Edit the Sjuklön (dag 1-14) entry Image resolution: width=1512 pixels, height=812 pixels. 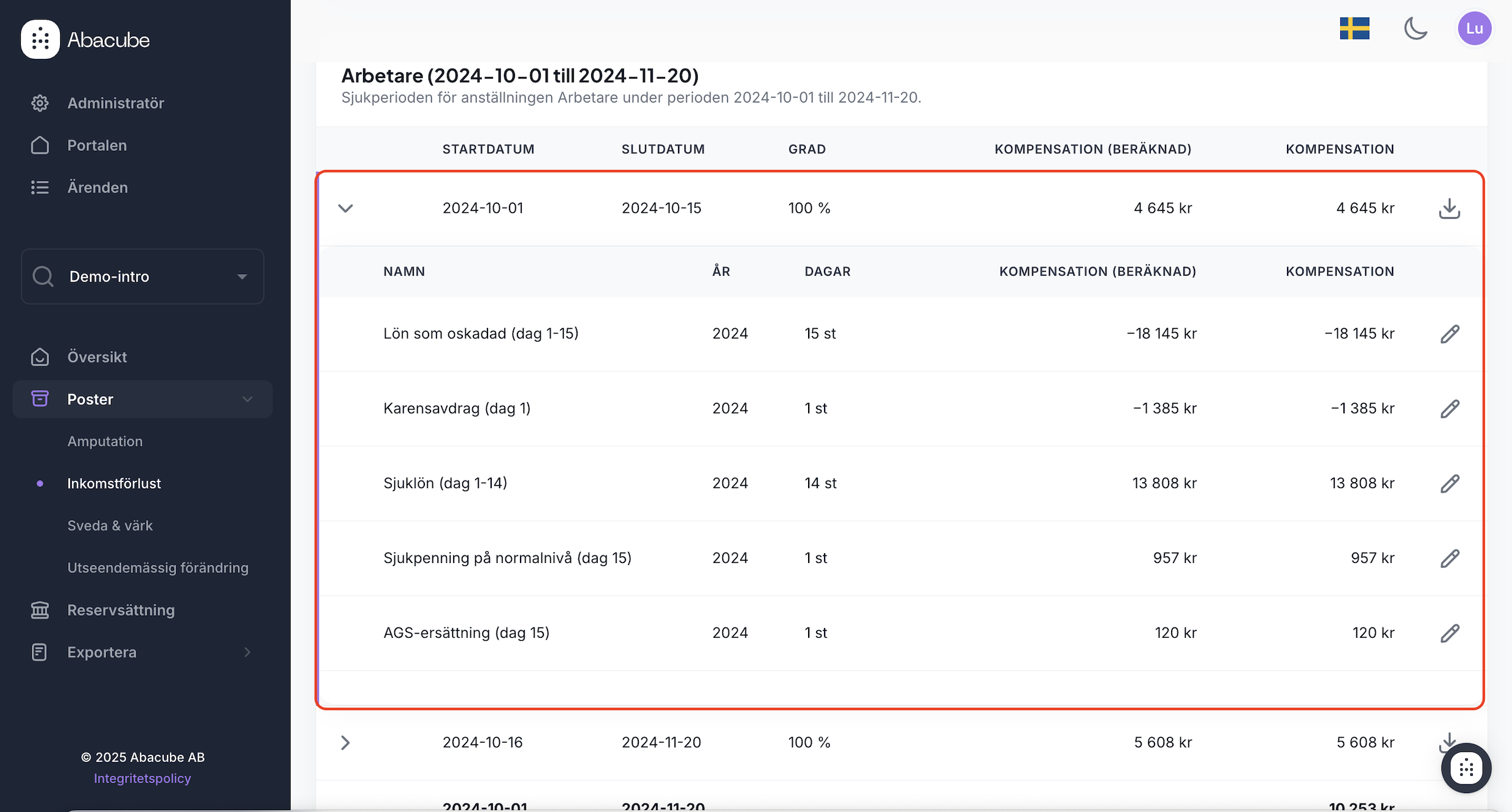1449,483
